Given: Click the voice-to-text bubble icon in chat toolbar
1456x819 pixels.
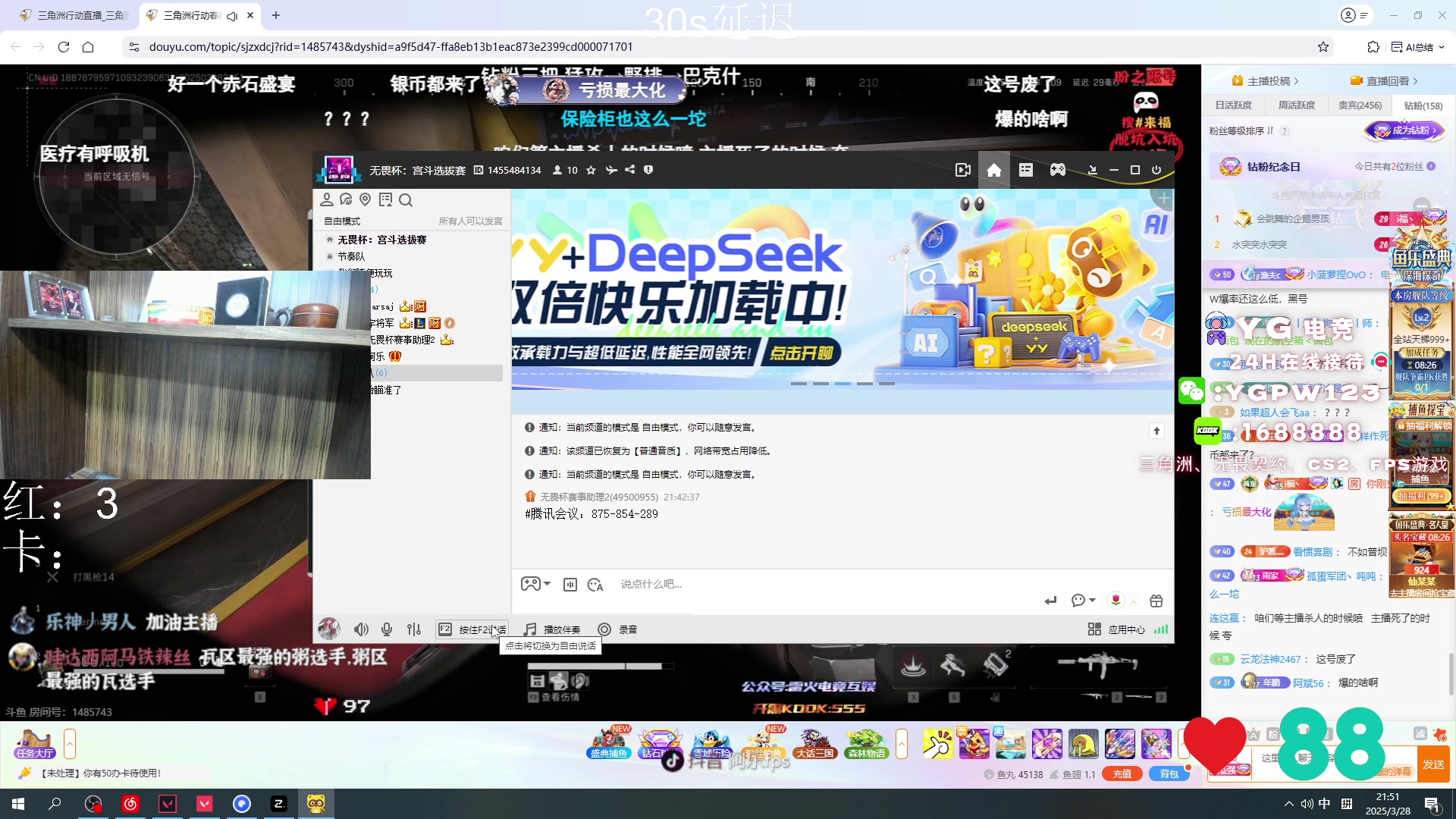Looking at the screenshot, I should click(x=595, y=584).
